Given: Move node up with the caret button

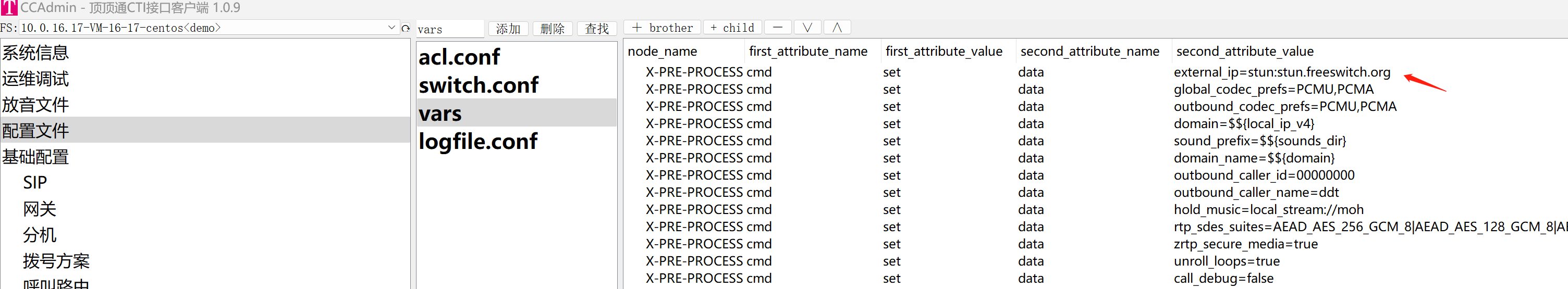Looking at the screenshot, I should (x=837, y=28).
